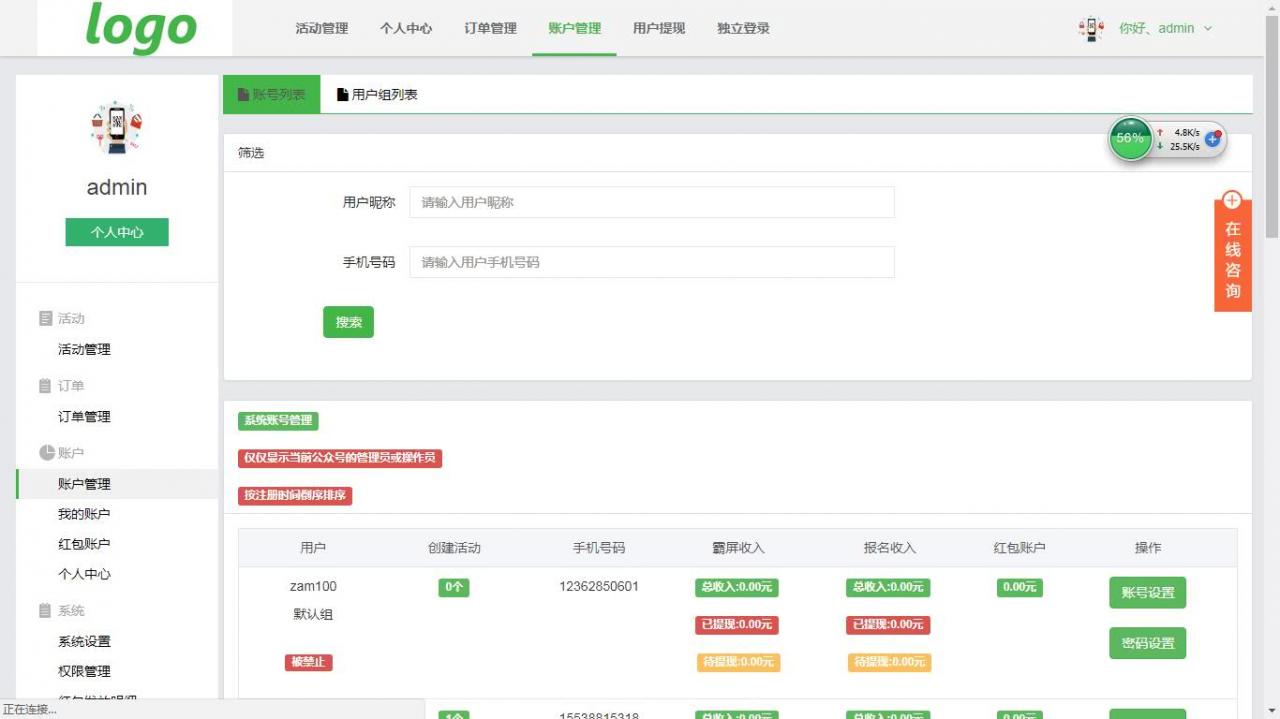Click the 系统 section icon in the sidebar
The image size is (1280, 719).
(46, 610)
